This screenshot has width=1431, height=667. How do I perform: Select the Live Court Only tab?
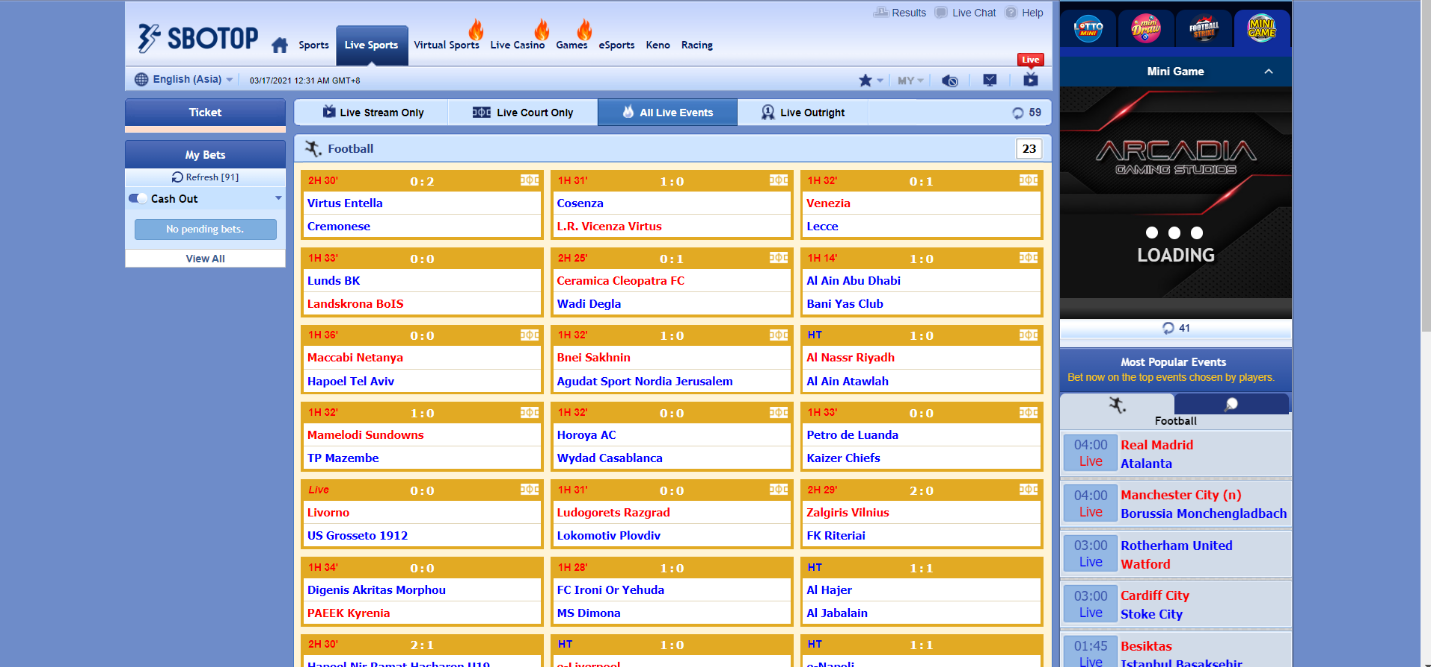(523, 113)
